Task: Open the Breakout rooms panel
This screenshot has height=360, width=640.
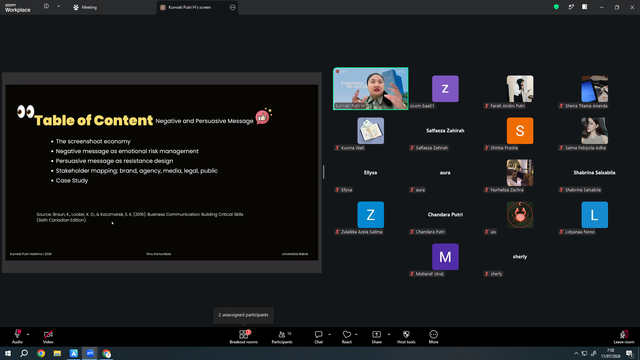Action: click(243, 337)
